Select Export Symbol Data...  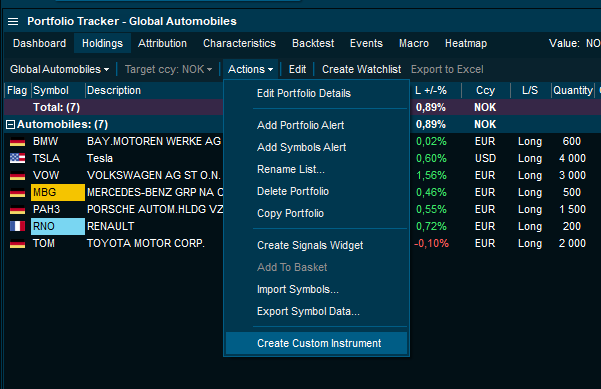(316, 312)
